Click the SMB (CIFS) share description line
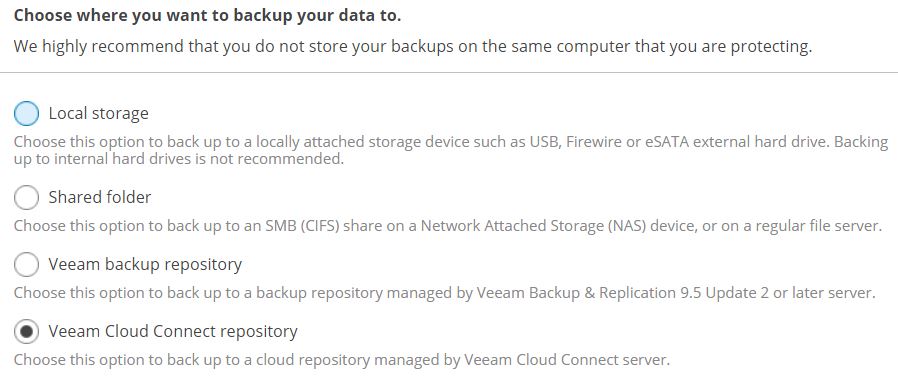Image resolution: width=898 pixels, height=380 pixels. point(447,226)
